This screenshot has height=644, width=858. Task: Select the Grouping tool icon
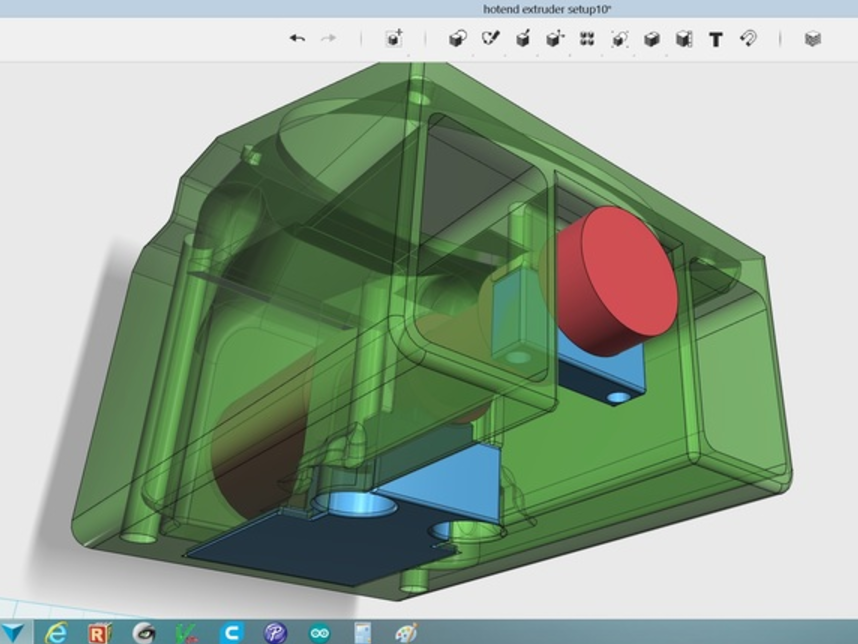[x=620, y=39]
